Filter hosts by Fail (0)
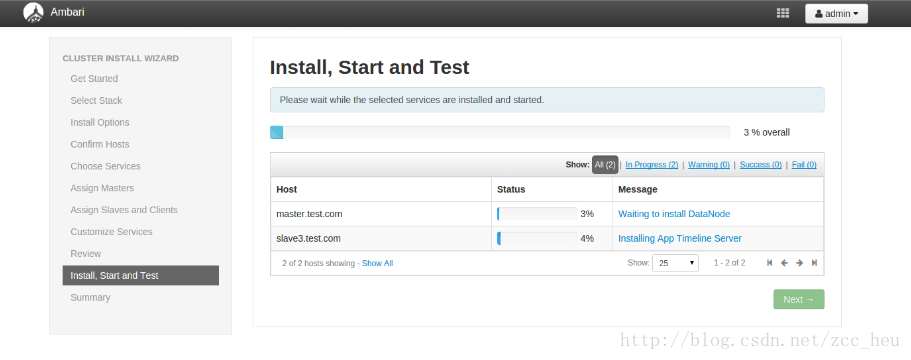911x360 pixels. pos(804,165)
